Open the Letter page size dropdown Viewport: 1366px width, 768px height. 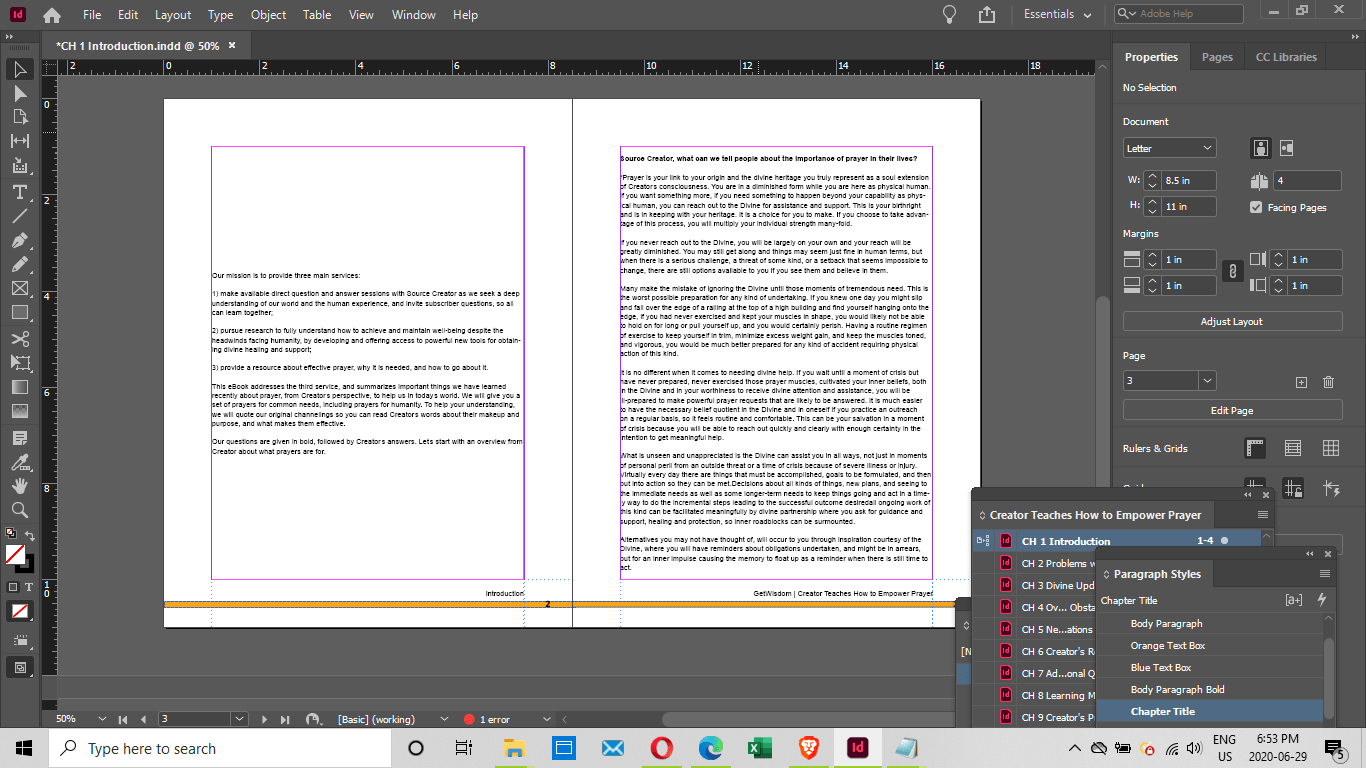coord(1169,147)
